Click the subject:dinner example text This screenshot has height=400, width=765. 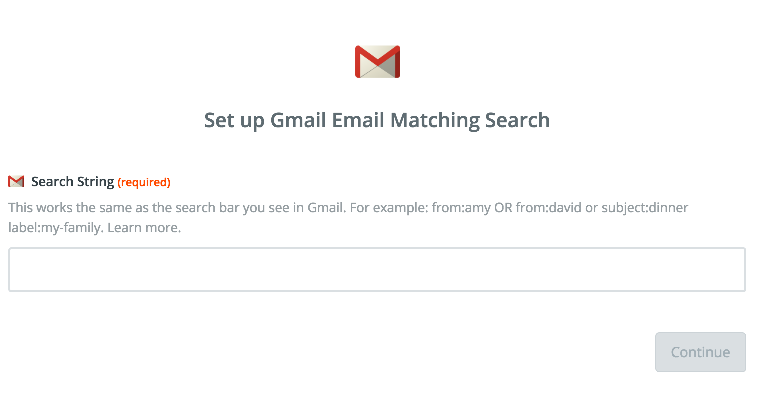click(x=644, y=208)
